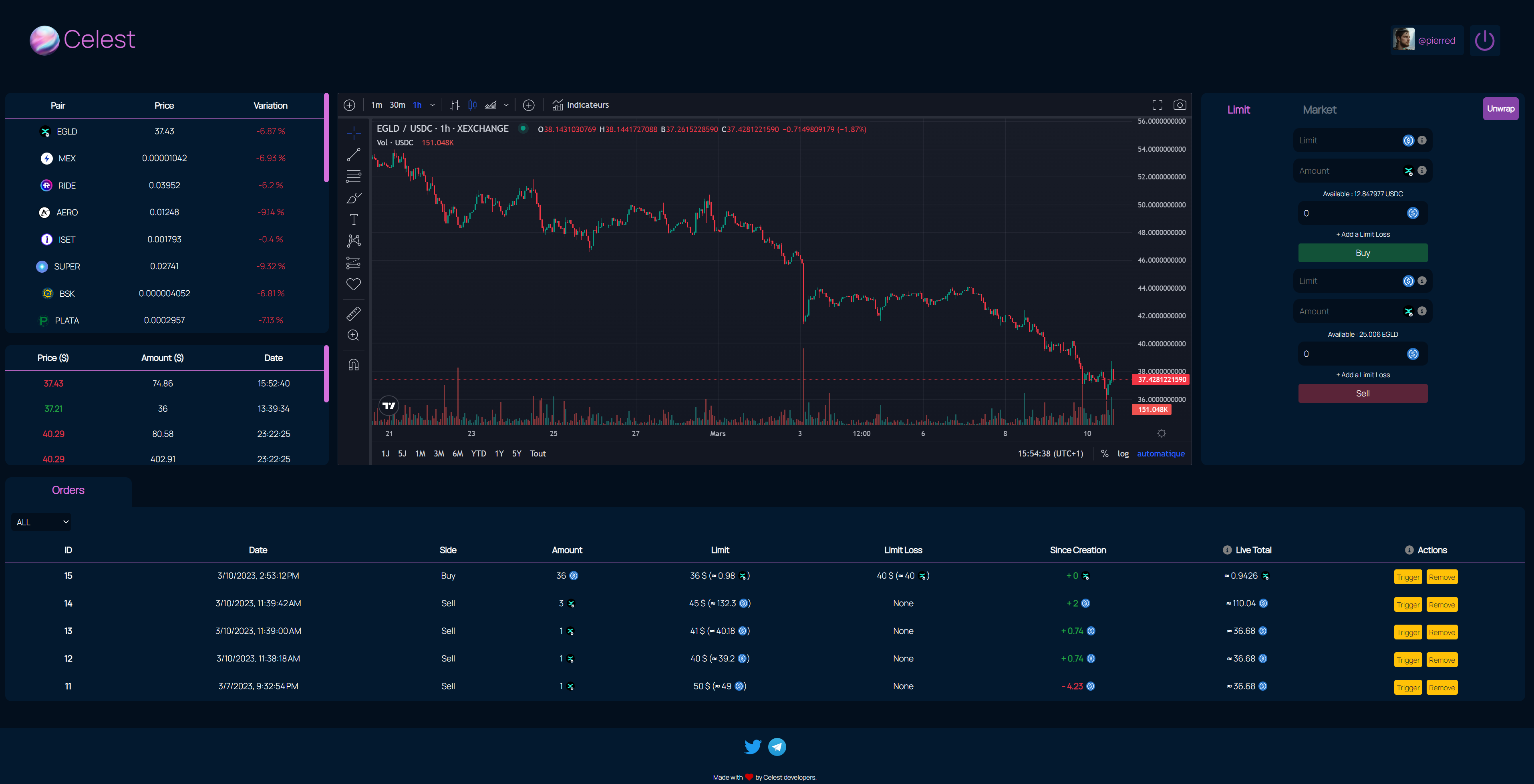Image resolution: width=1534 pixels, height=784 pixels.
Task: Click the Unwrap button
Action: tap(1501, 109)
